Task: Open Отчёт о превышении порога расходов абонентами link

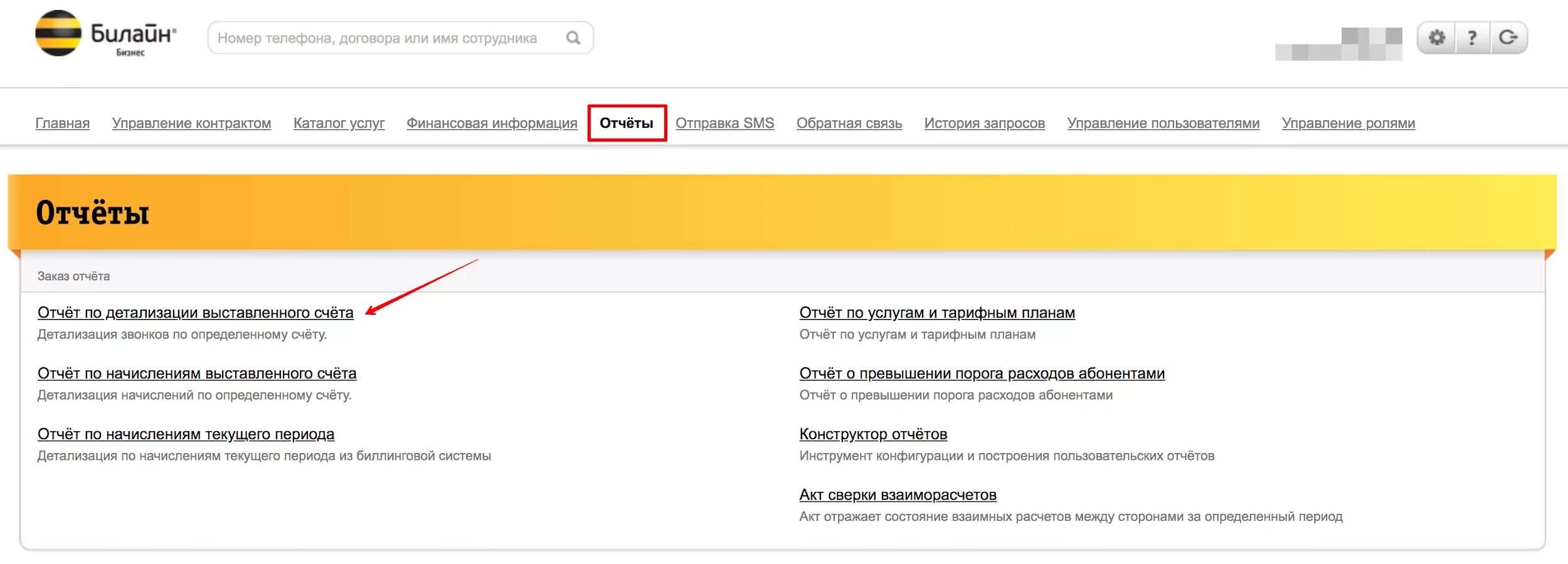Action: [x=982, y=373]
